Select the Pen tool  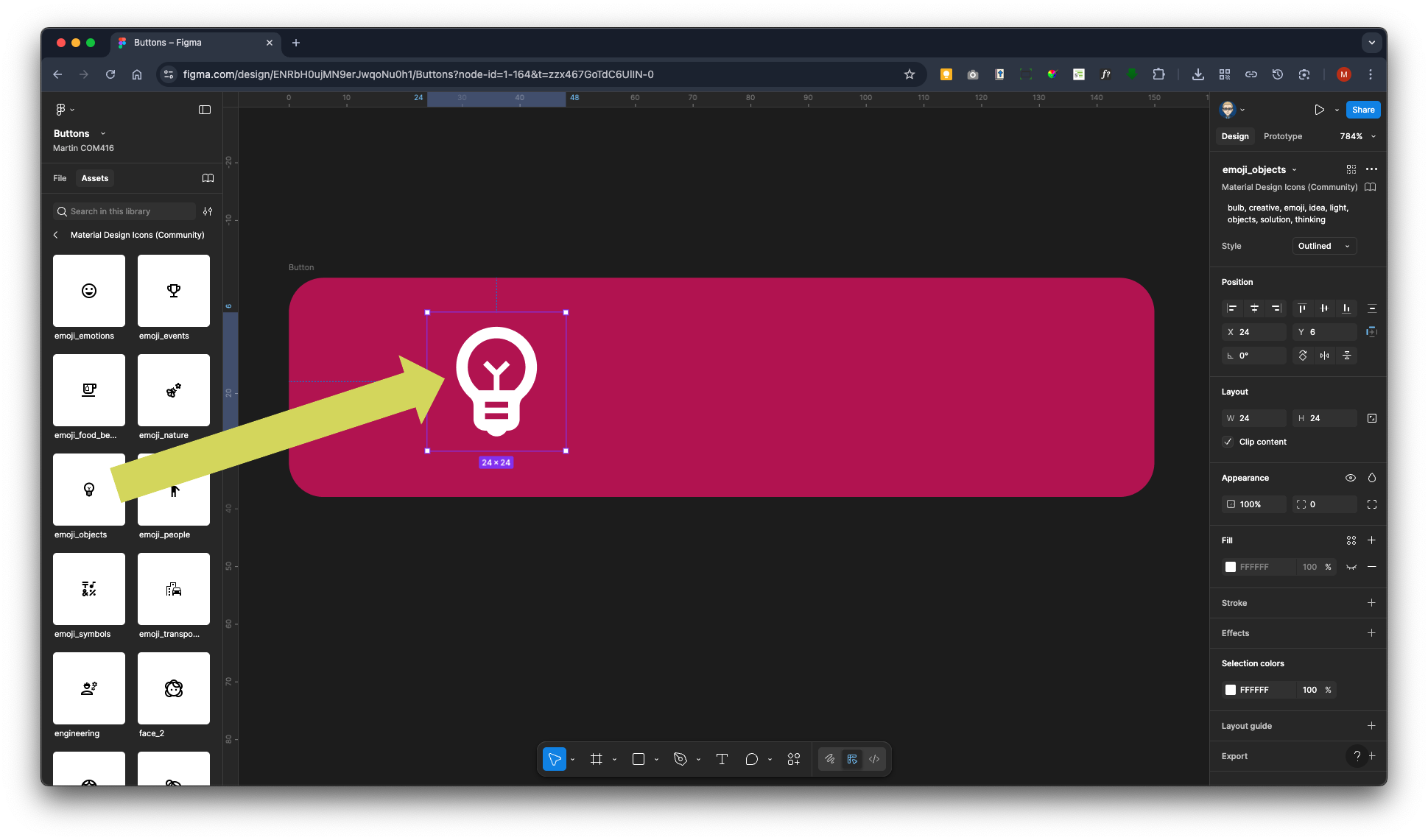(680, 759)
